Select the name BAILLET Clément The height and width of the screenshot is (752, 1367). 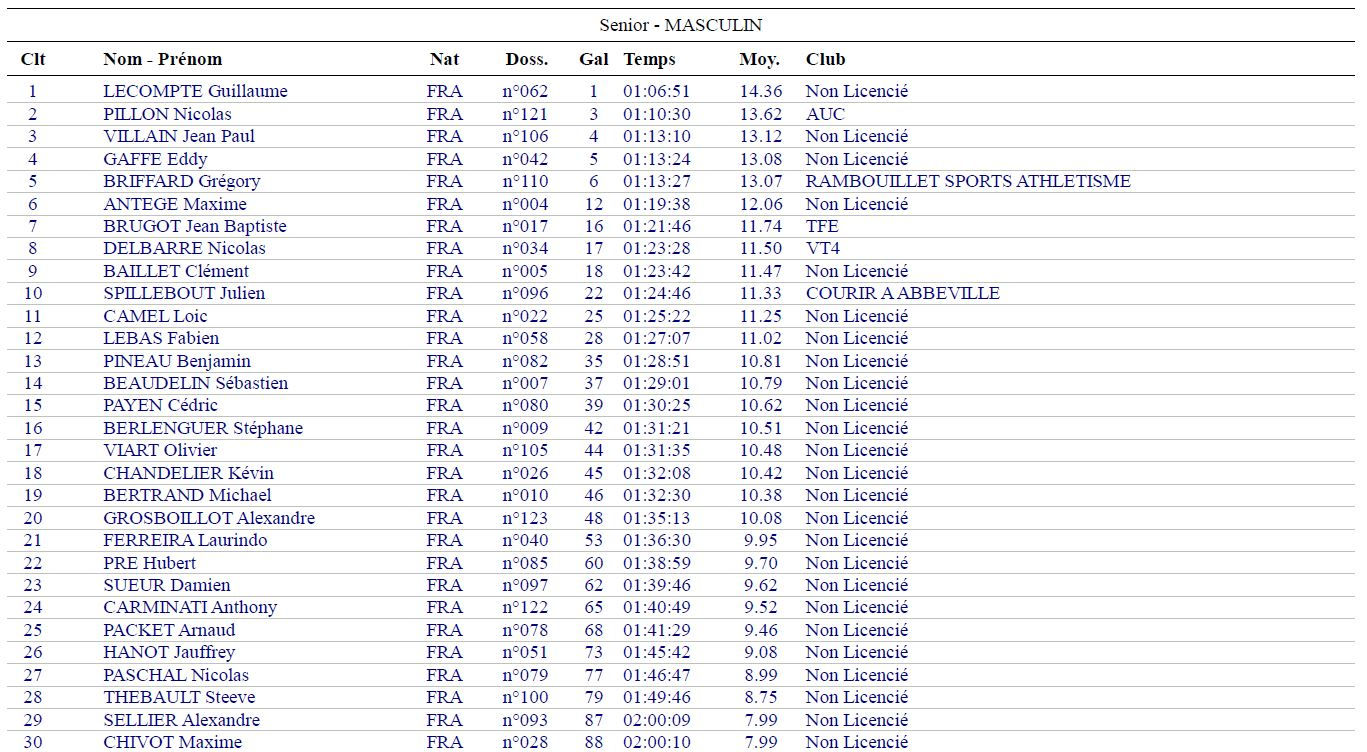tap(176, 271)
